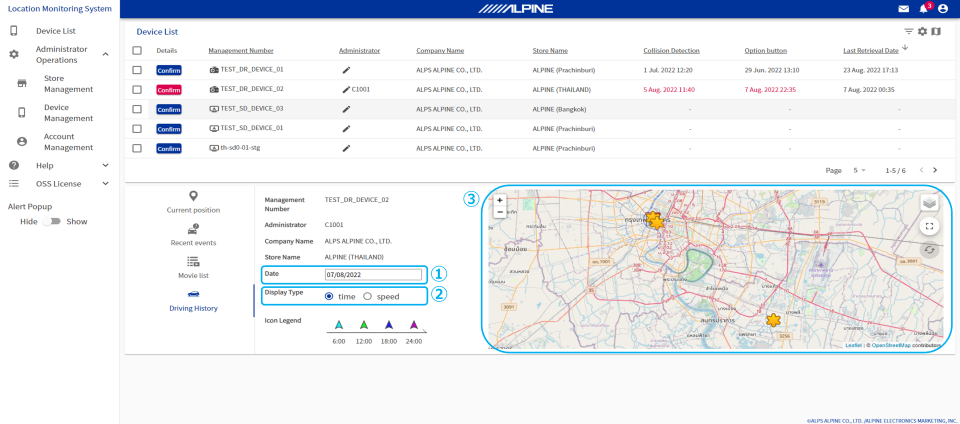The image size is (960, 424).
Task: Toggle the select-all checkbox in table header
Action: [137, 51]
